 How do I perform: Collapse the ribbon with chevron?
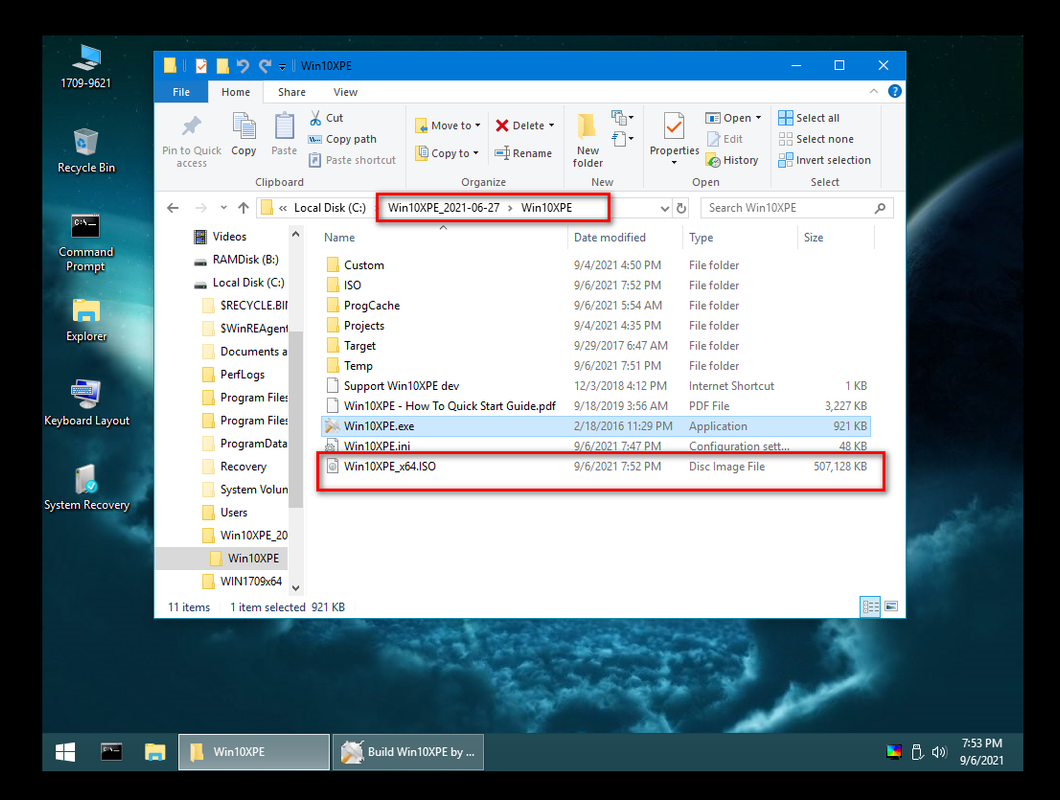(874, 91)
